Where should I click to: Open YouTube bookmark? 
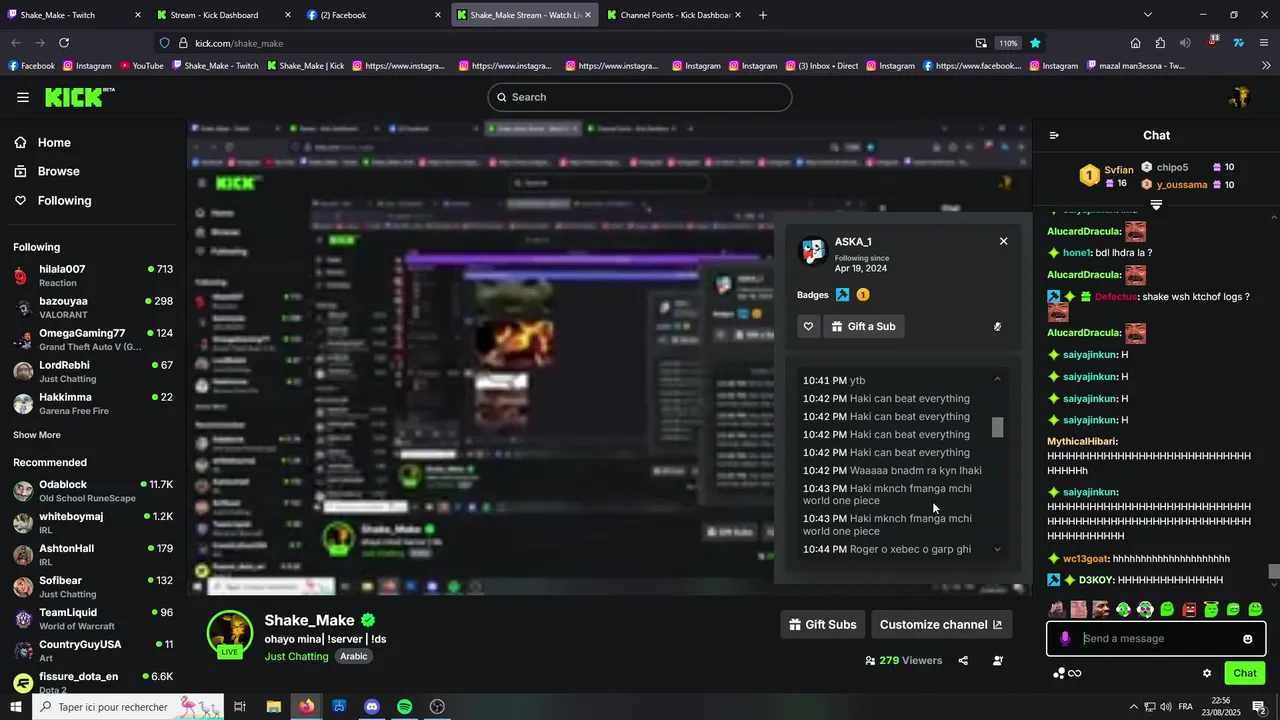tap(141, 66)
